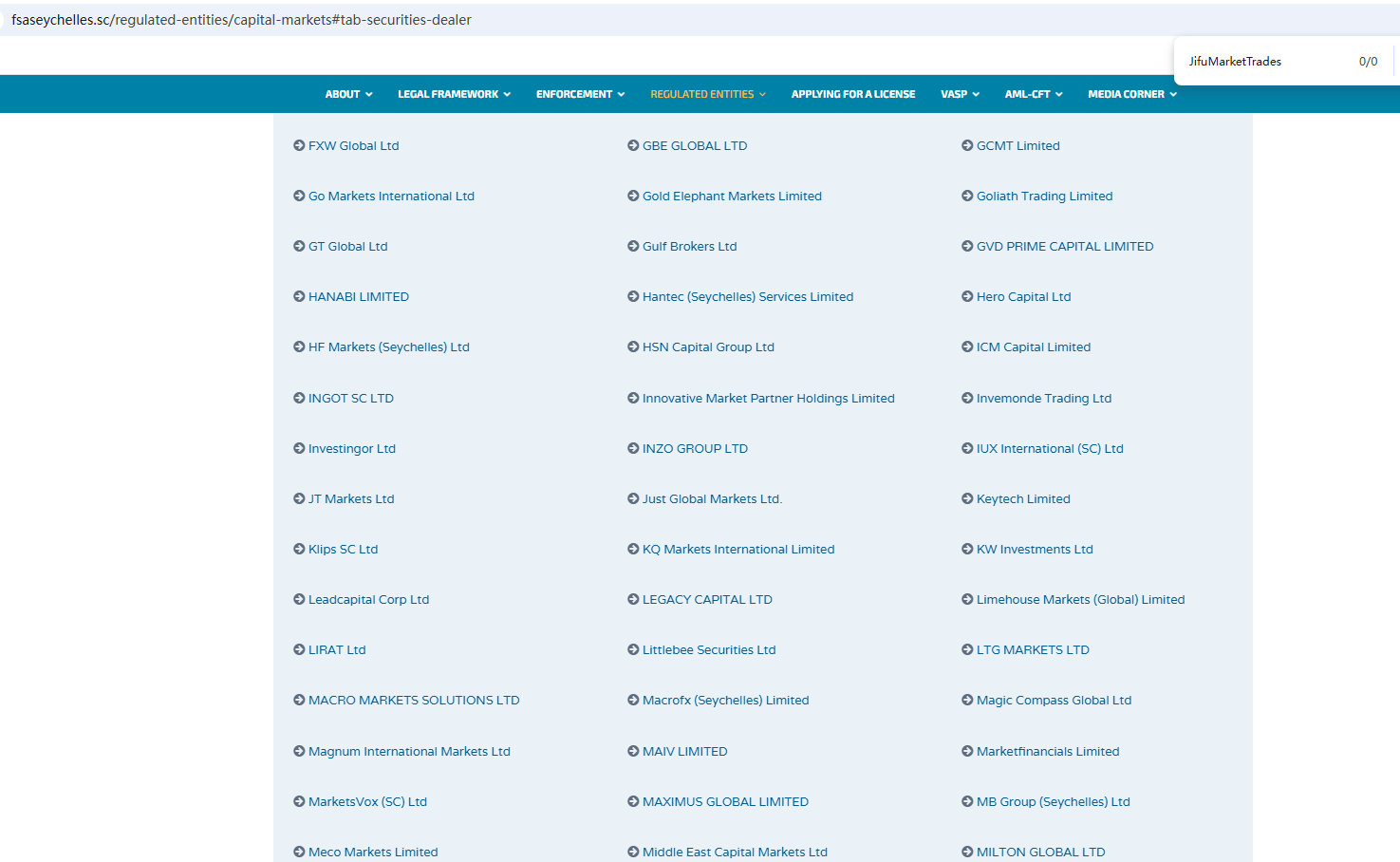Click the arrow icon beside Just Global Markets Ltd.

(x=633, y=498)
